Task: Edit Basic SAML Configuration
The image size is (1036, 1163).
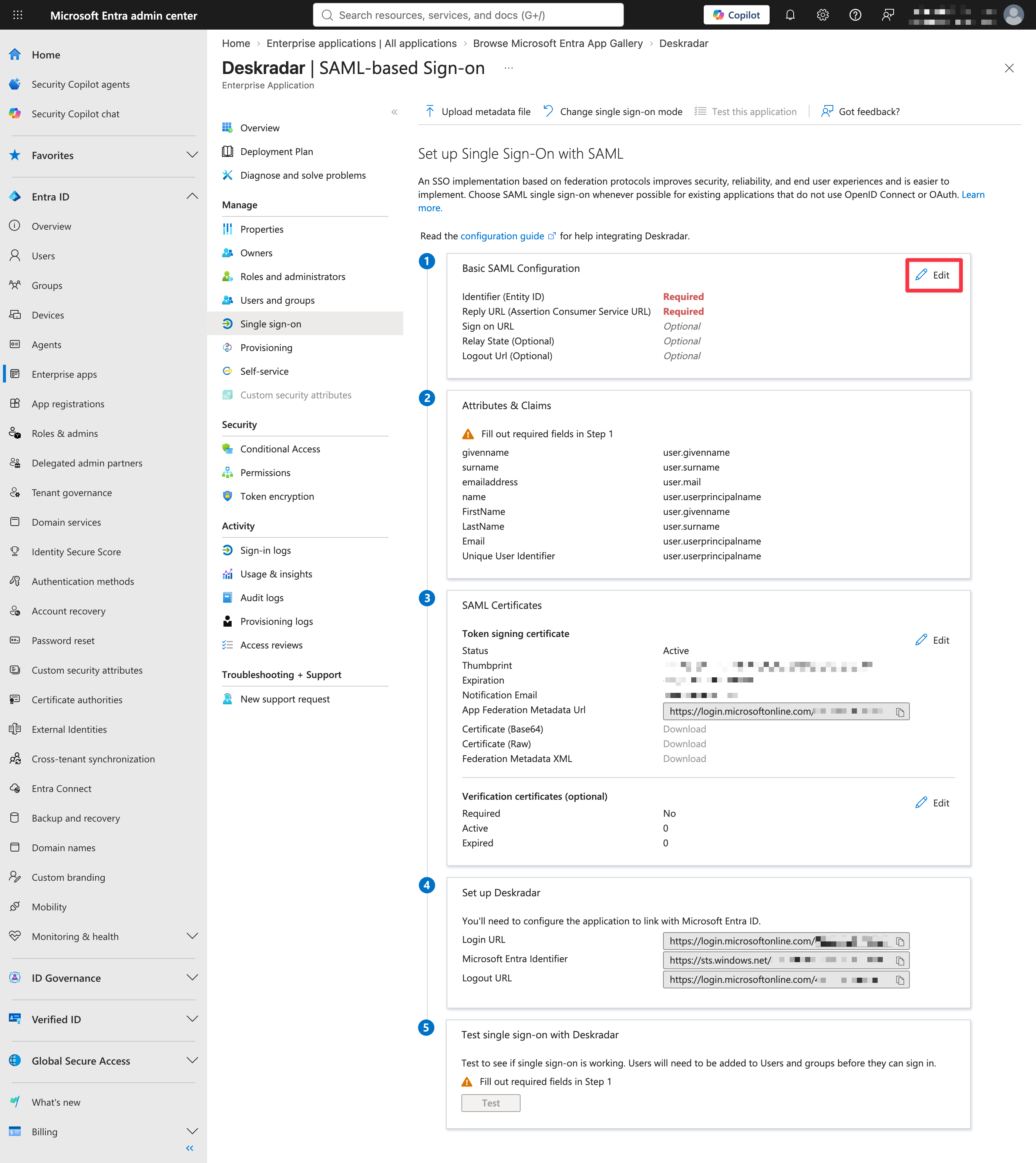Action: pos(932,275)
